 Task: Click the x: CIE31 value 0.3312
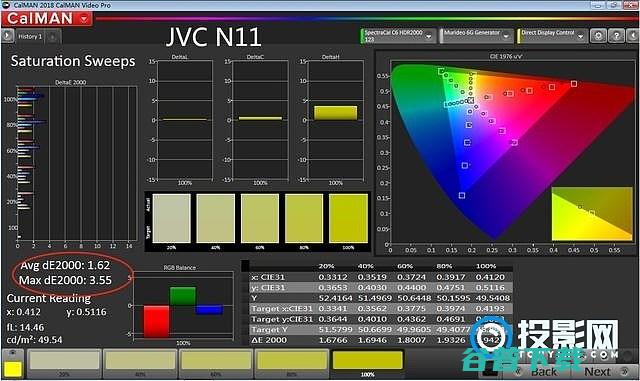point(333,277)
